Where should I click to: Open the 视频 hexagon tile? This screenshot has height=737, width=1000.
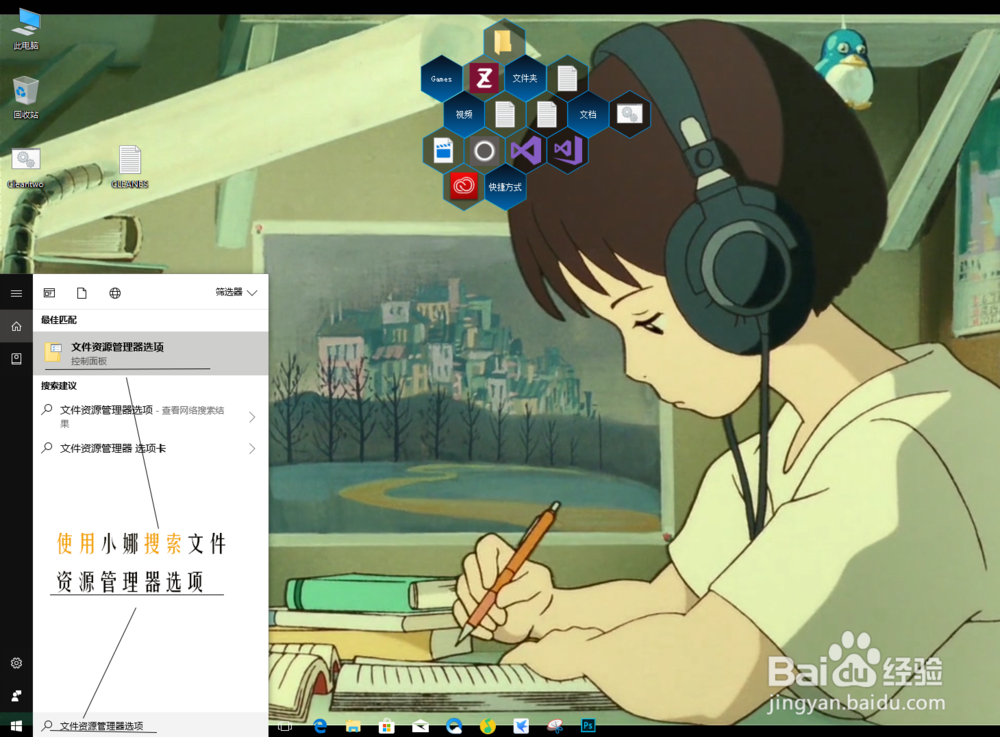pos(464,115)
